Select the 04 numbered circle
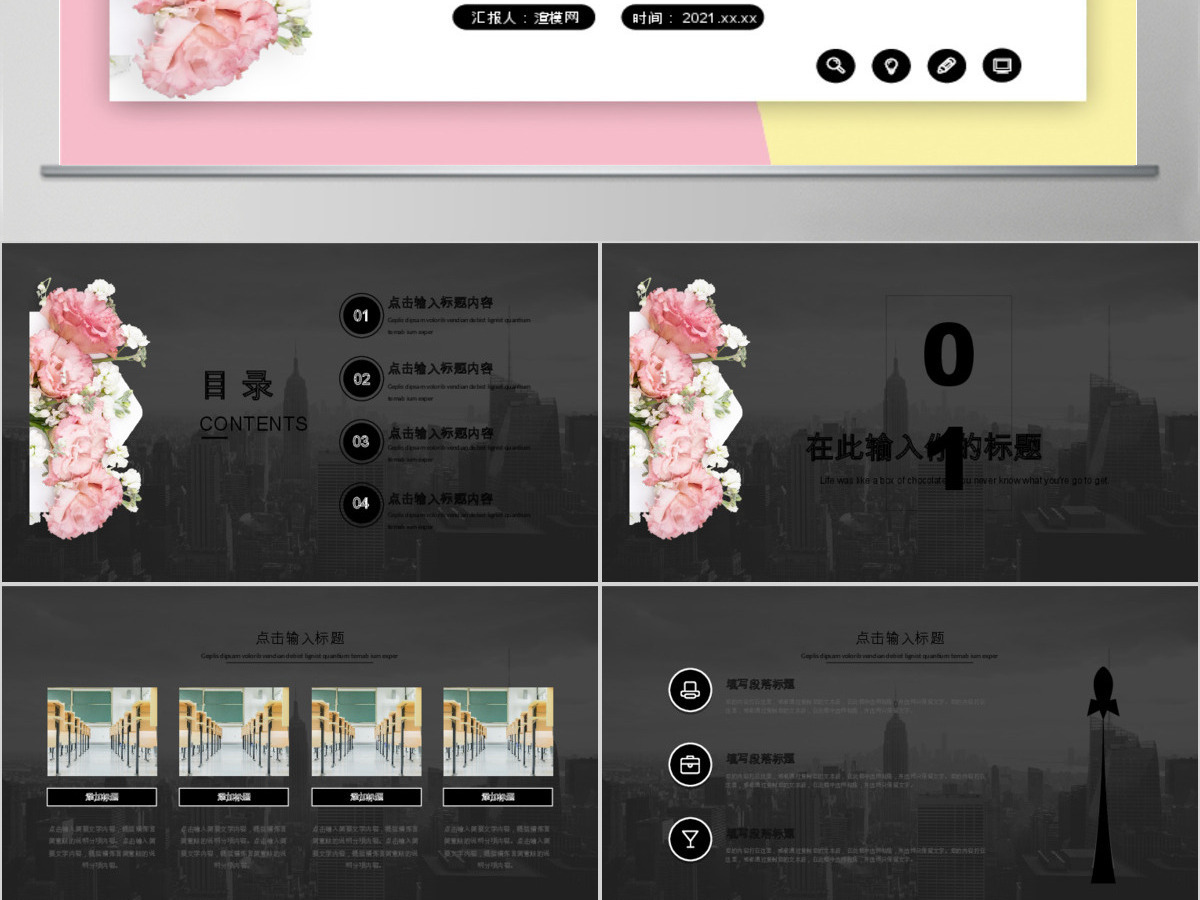This screenshot has width=1200, height=900. pyautogui.click(x=361, y=503)
